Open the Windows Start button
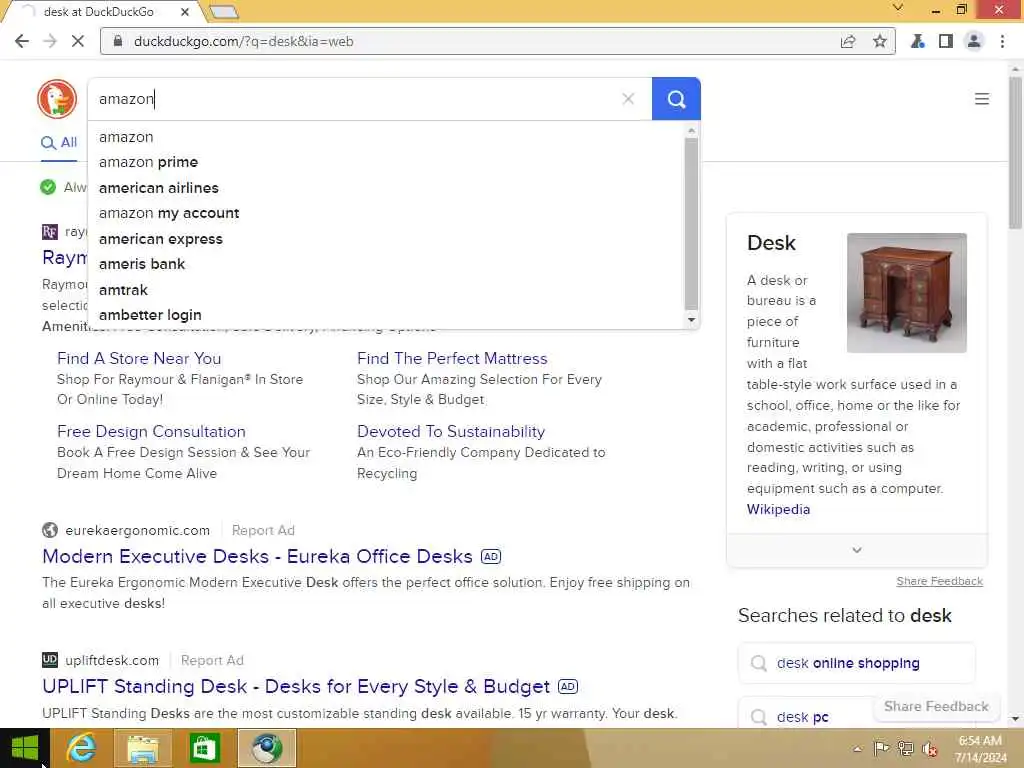The height and width of the screenshot is (768, 1024). [25, 748]
